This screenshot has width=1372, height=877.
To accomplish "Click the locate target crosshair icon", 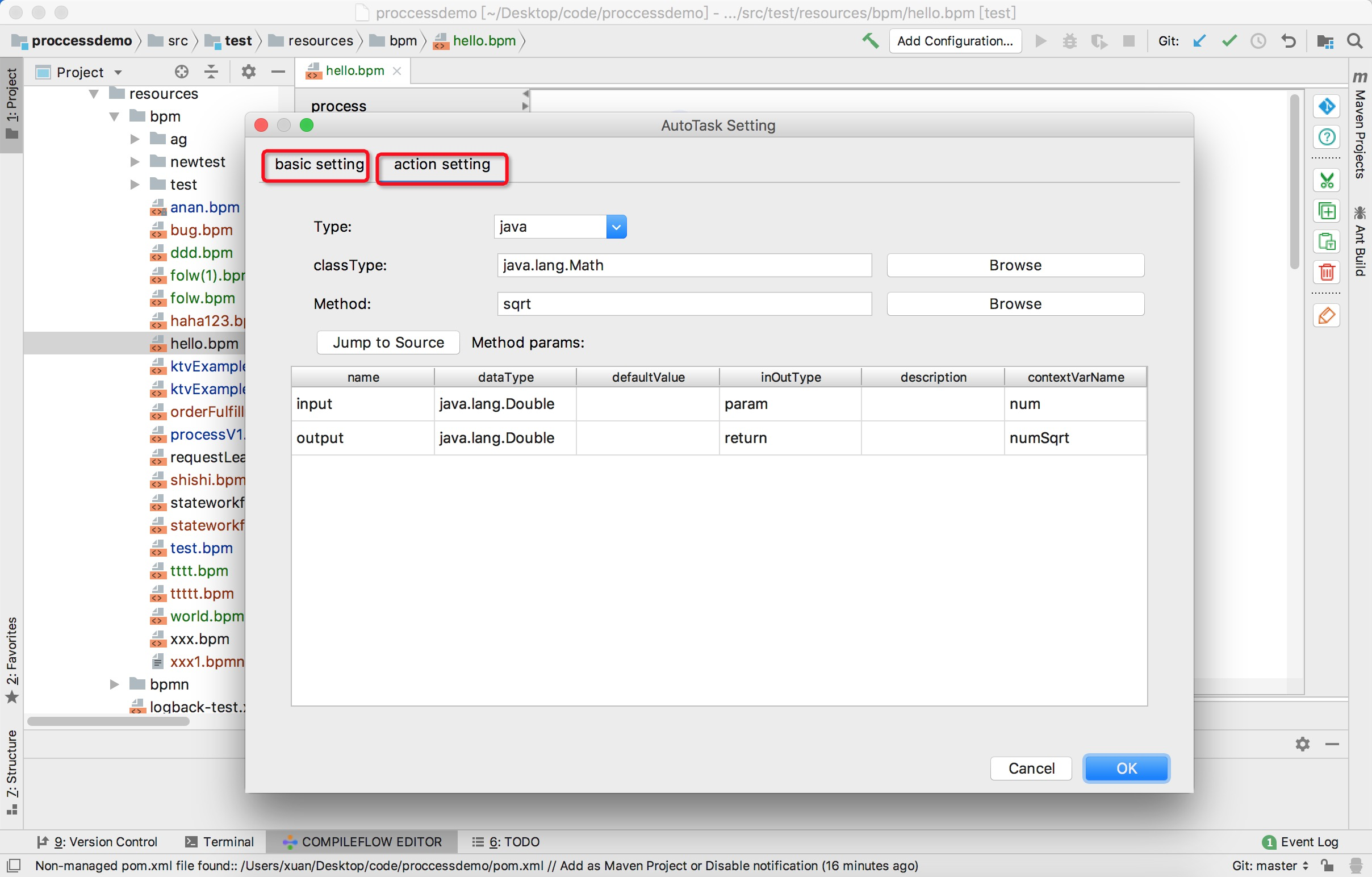I will (x=181, y=72).
